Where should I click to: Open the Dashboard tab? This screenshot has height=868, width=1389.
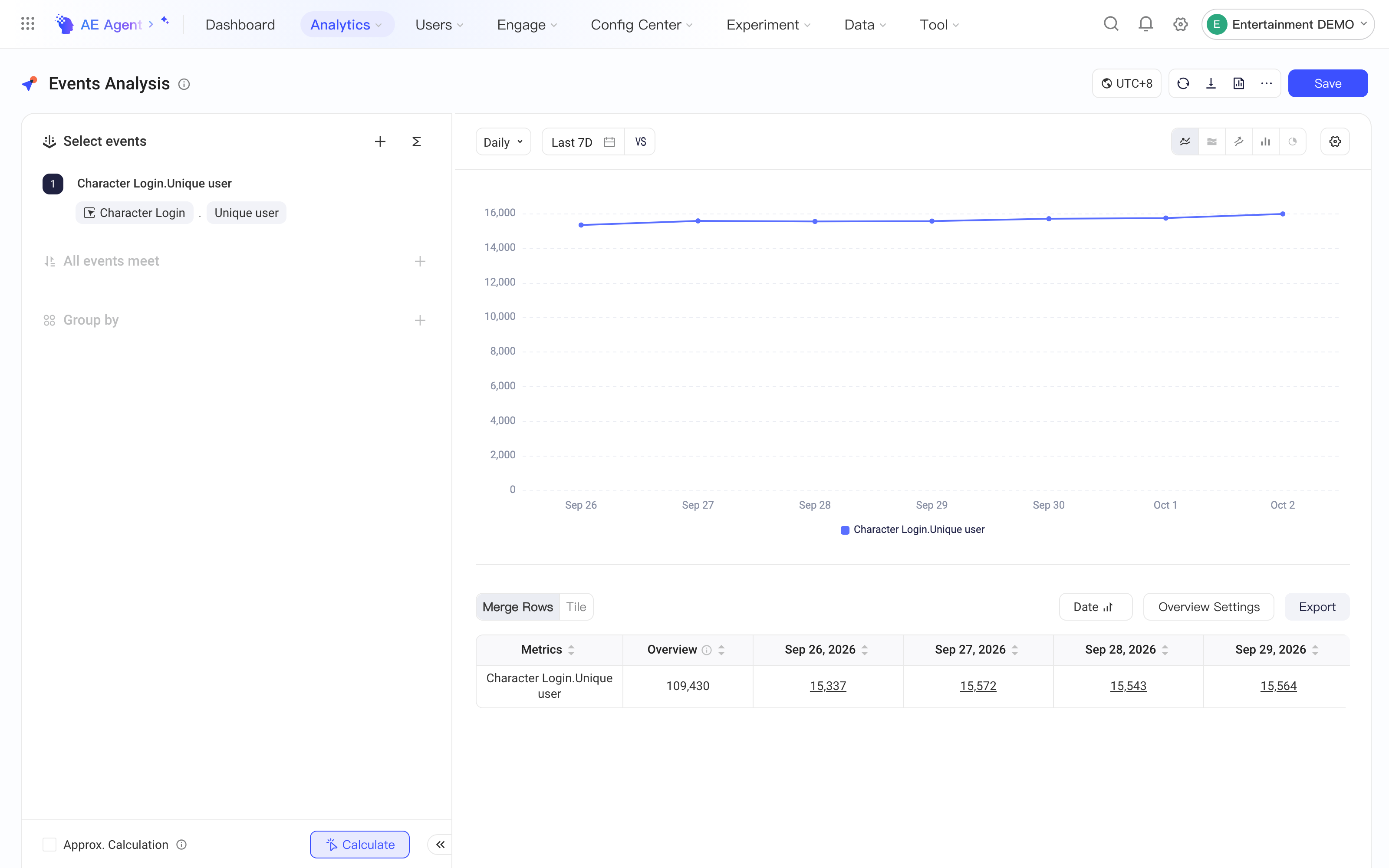[x=240, y=25]
